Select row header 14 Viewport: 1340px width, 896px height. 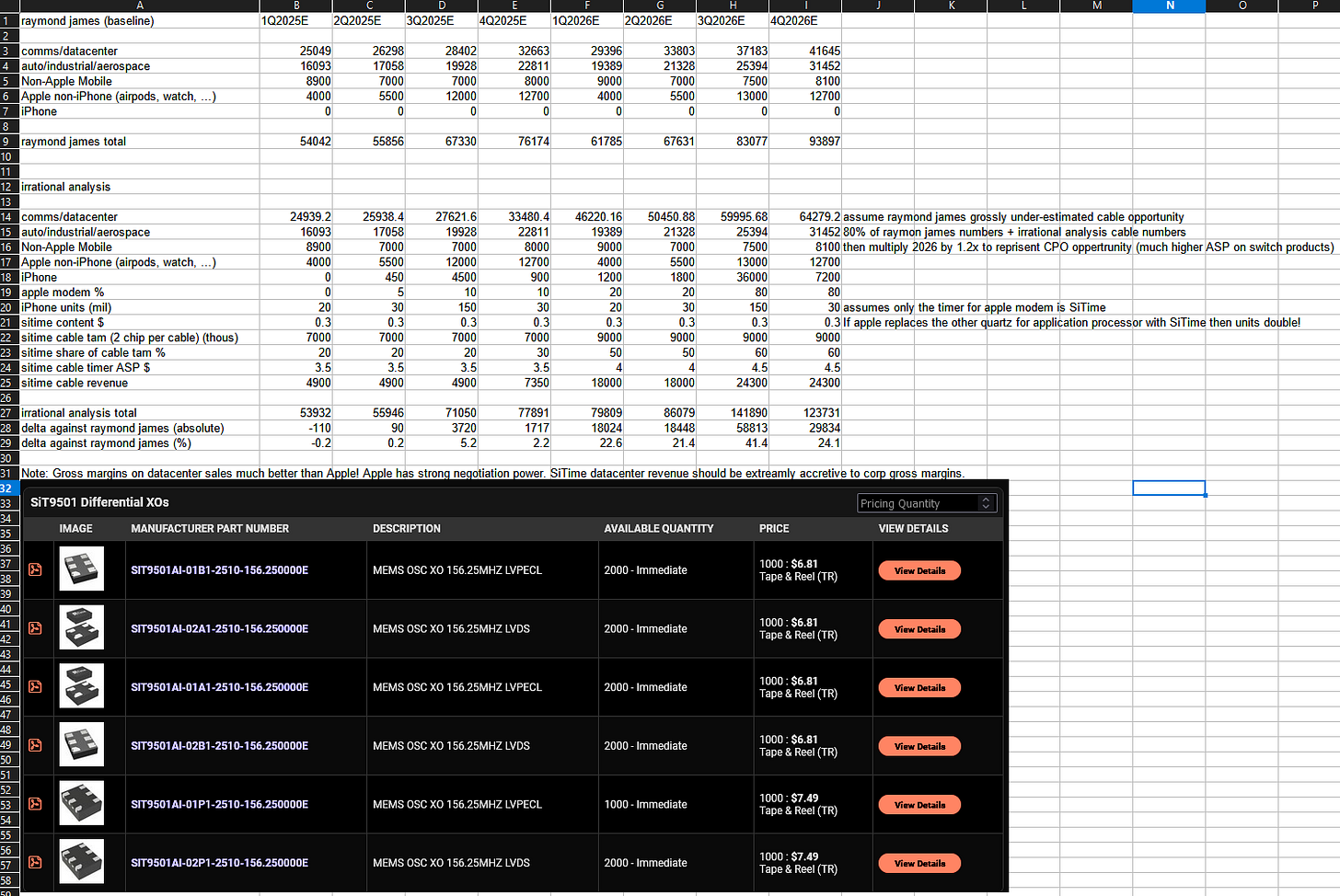click(9, 217)
